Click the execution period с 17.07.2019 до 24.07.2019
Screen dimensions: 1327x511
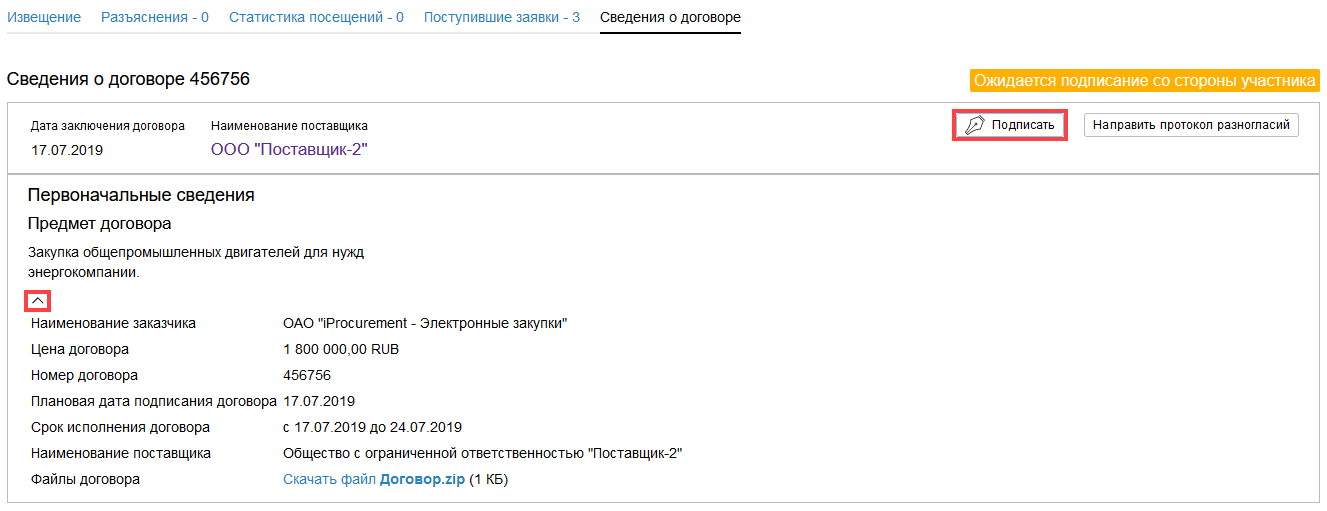click(x=372, y=428)
